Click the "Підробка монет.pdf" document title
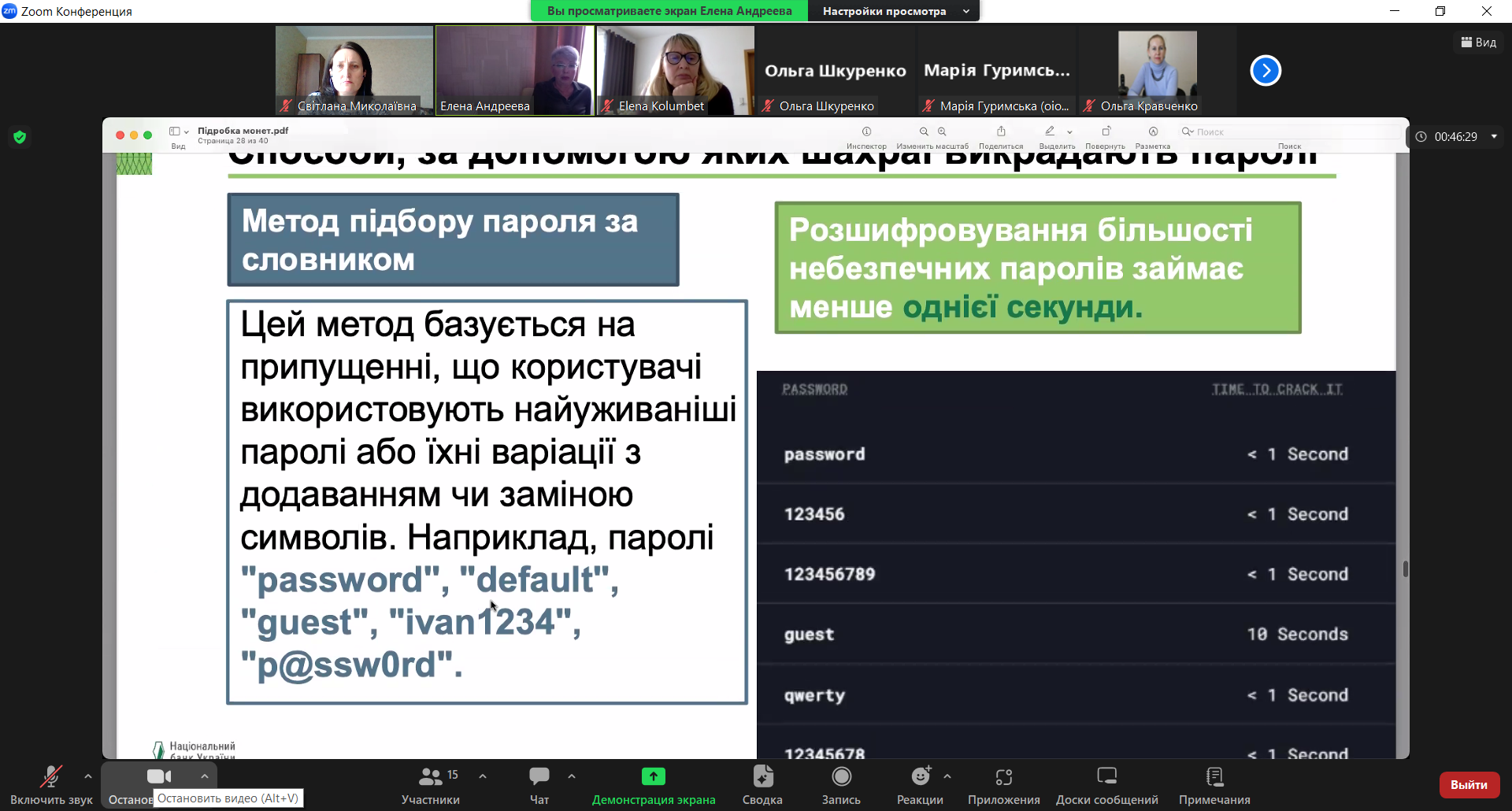1512x811 pixels. [x=243, y=131]
